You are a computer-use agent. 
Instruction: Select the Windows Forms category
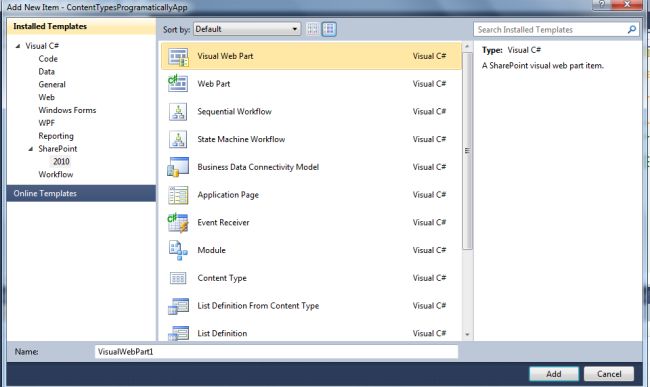point(67,110)
